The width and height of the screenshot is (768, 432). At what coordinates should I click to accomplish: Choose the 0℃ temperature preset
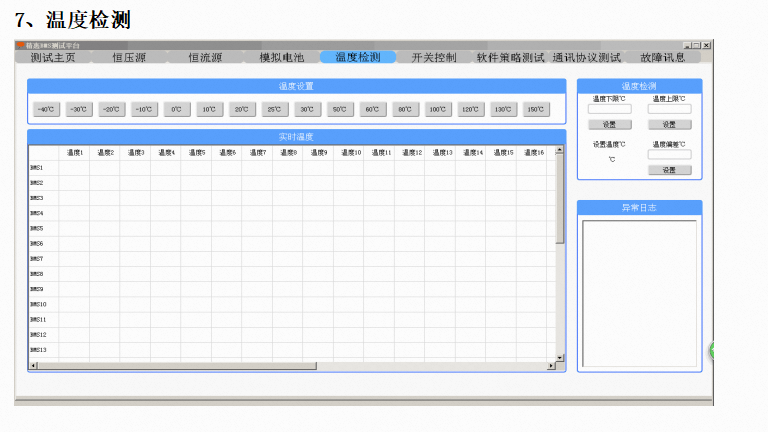point(176,109)
